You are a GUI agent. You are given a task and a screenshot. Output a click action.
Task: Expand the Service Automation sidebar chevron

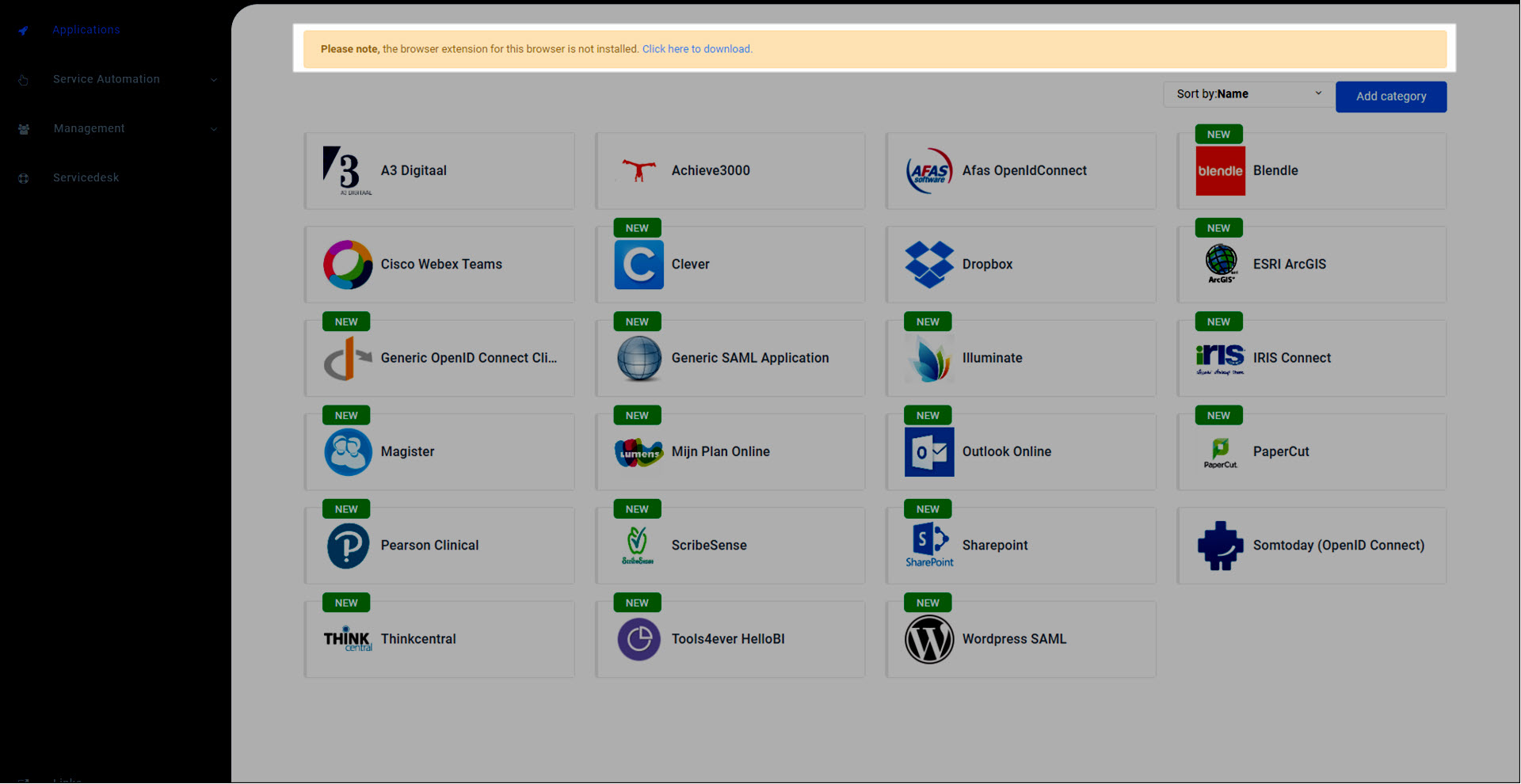pos(214,80)
